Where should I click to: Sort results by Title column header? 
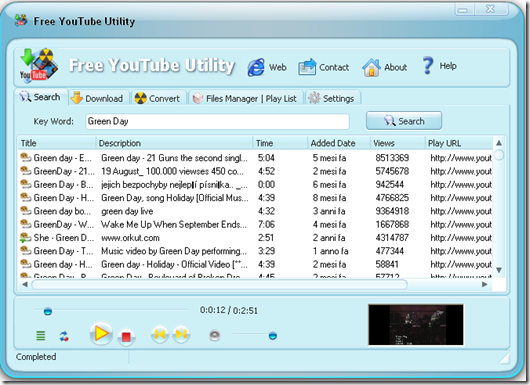click(57, 143)
